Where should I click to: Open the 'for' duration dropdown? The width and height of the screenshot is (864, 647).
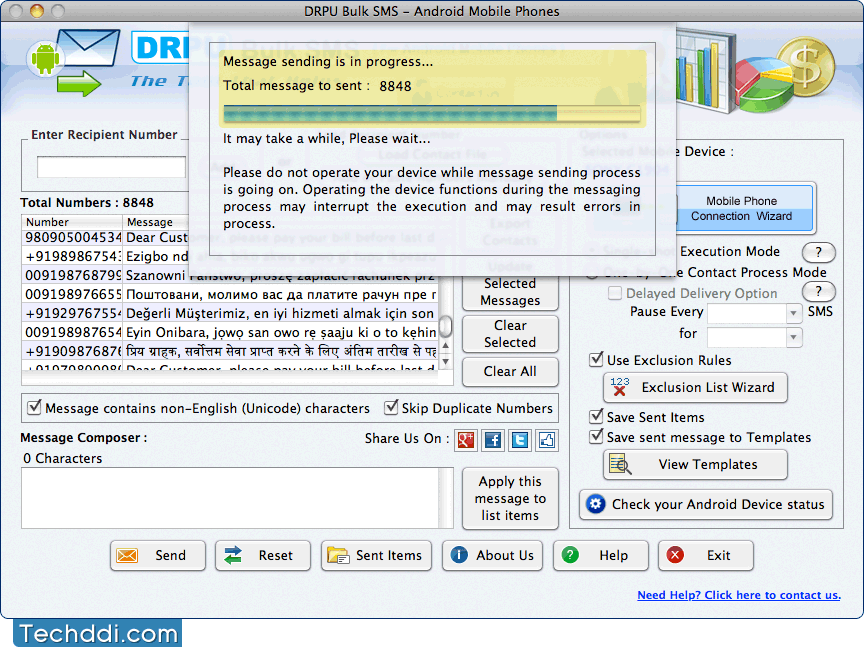click(x=793, y=337)
